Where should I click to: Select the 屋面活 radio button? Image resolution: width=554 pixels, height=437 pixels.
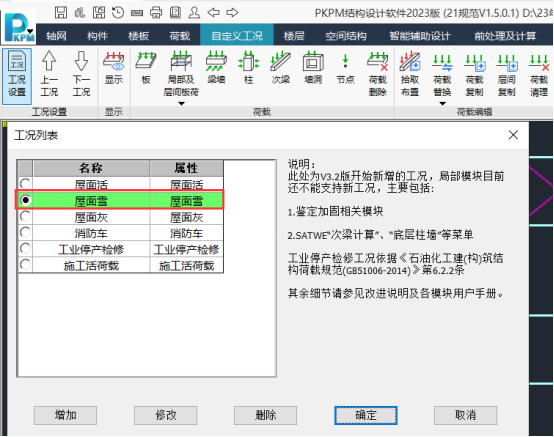(x=25, y=184)
